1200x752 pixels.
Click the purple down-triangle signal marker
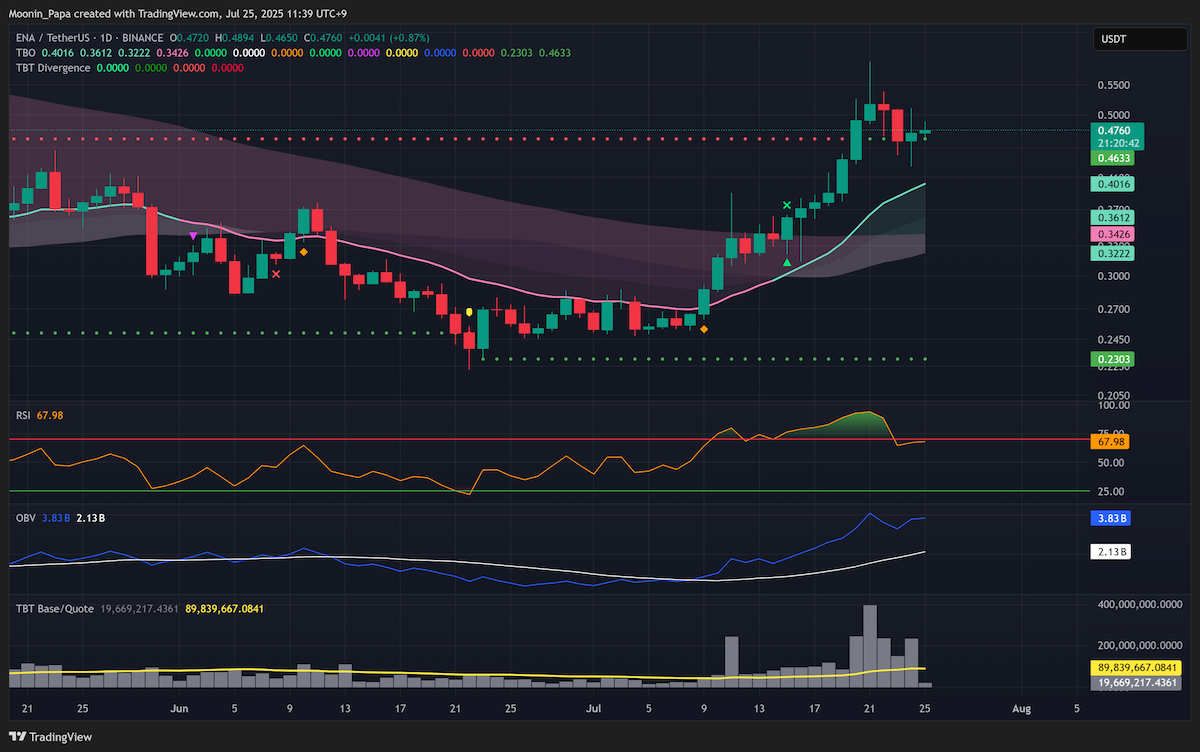point(193,236)
